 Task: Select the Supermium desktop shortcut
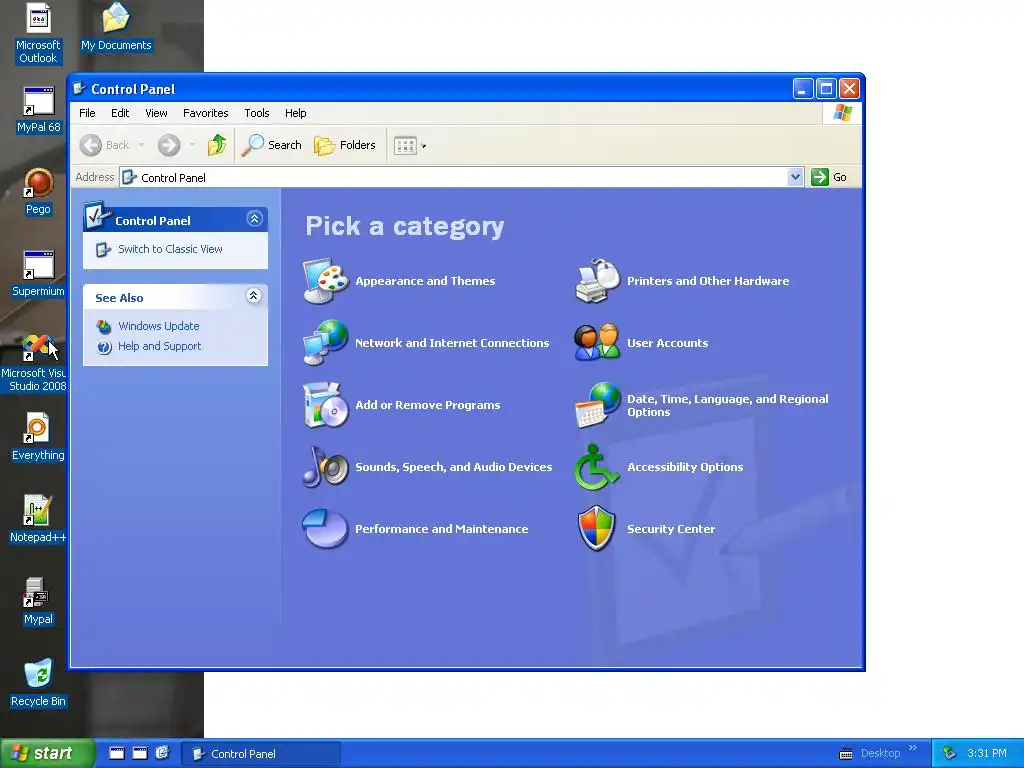[x=38, y=273]
